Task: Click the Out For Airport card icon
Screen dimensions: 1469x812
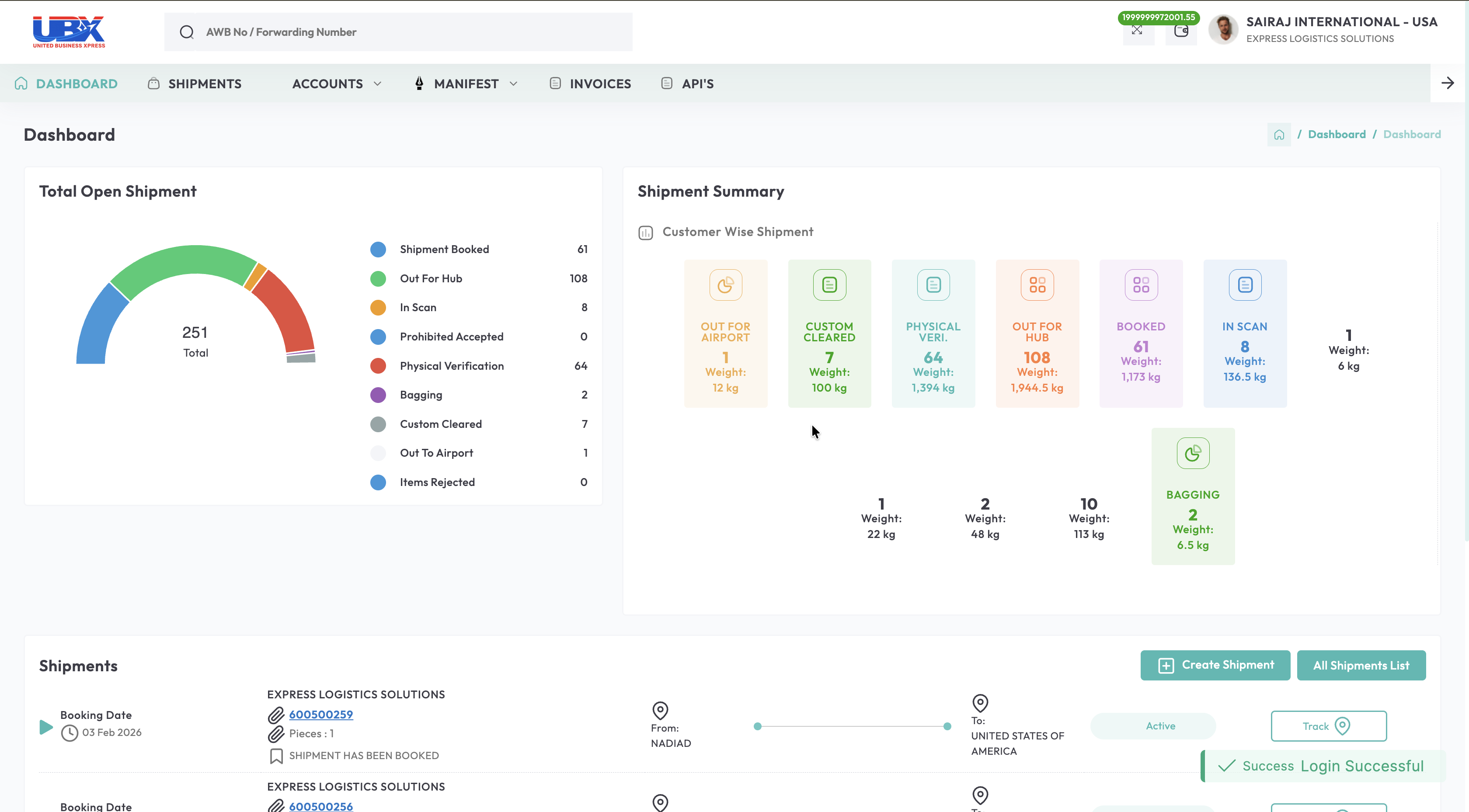Action: pyautogui.click(x=725, y=285)
